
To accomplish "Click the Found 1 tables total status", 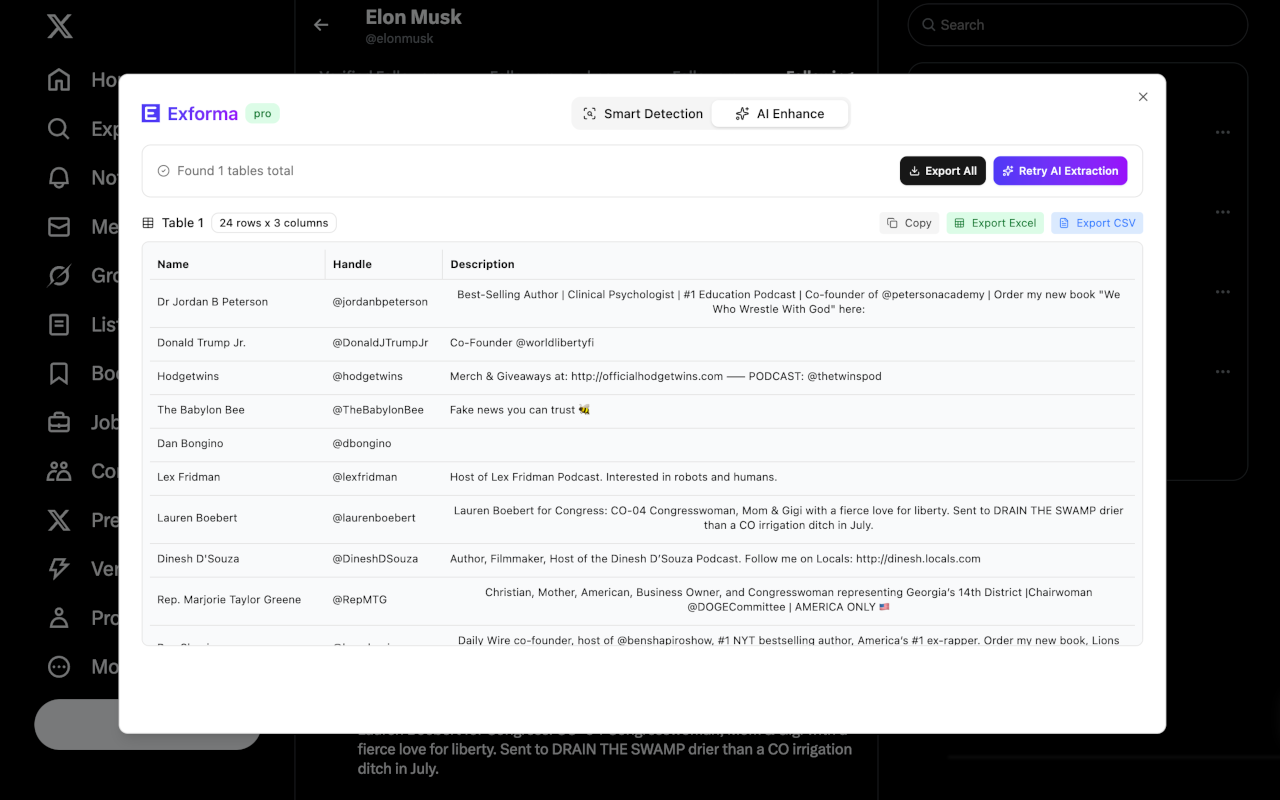I will point(226,171).
